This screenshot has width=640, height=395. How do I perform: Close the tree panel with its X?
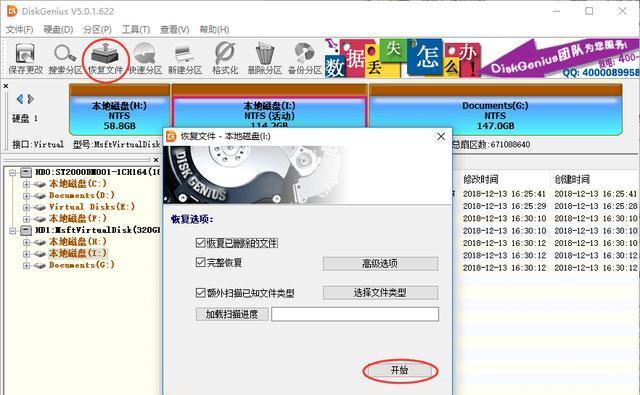point(156,160)
